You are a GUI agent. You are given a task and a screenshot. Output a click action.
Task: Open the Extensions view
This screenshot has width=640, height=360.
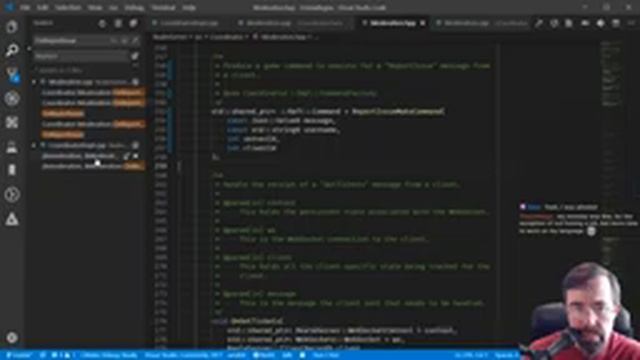[x=12, y=122]
